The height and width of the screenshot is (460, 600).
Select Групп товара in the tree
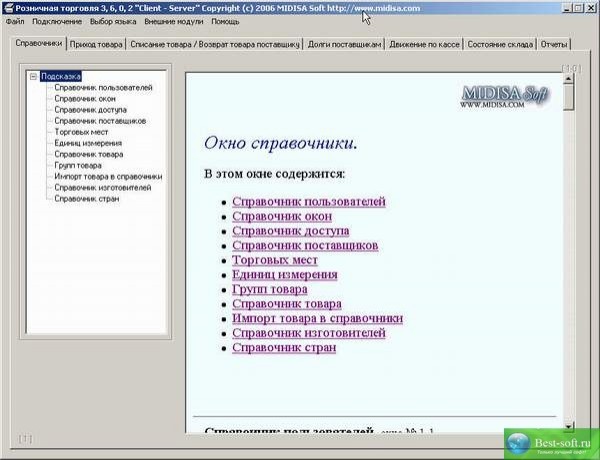[78, 165]
